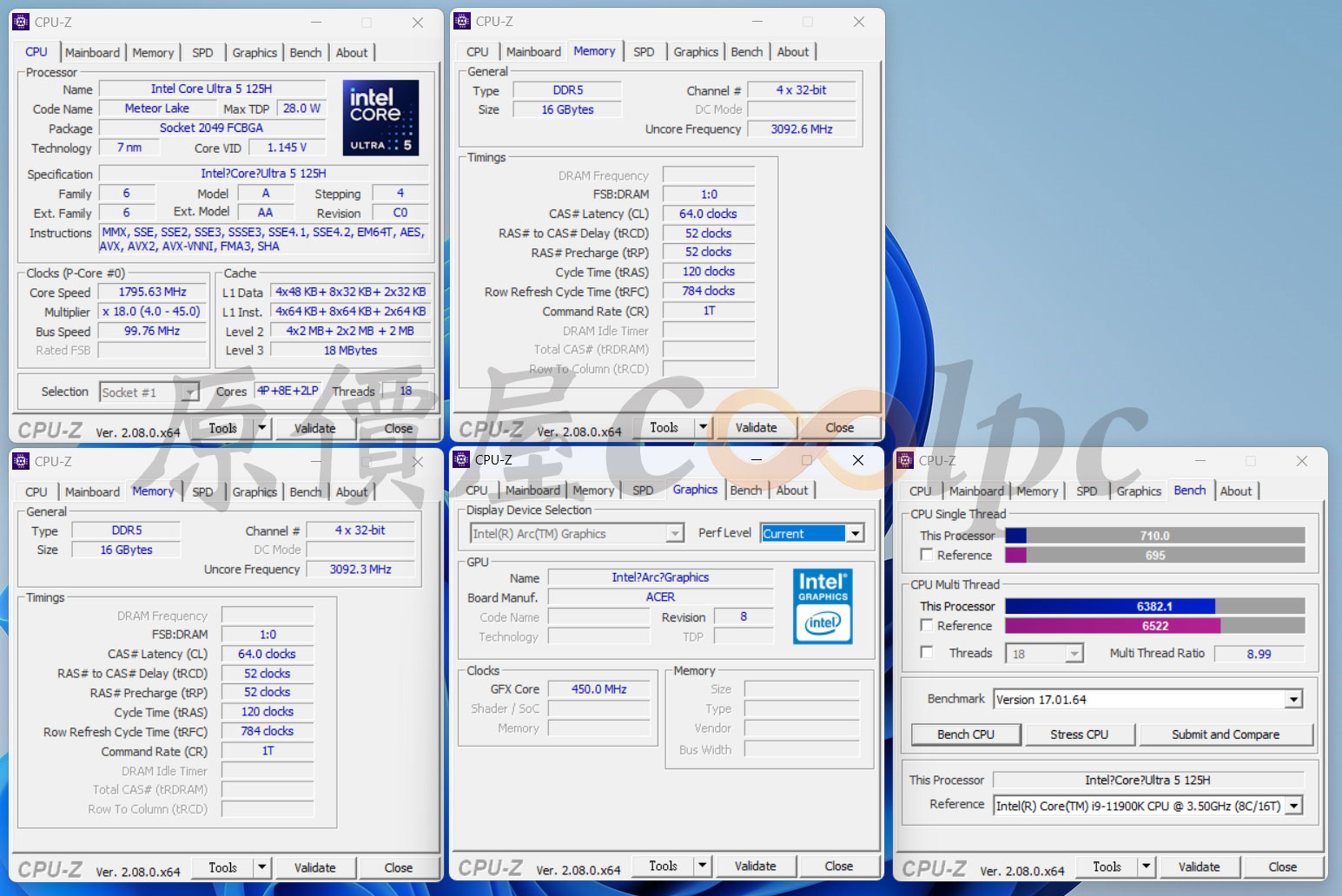Click the Bench CPU button
The image size is (1342, 896).
point(965,735)
